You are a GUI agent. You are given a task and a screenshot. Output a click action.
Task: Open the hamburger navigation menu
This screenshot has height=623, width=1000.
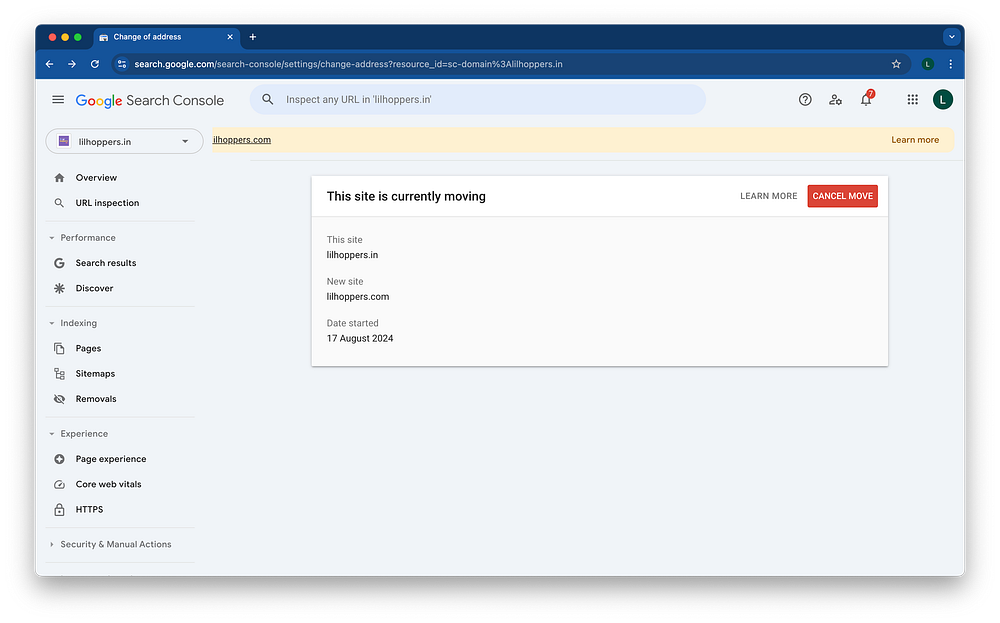pyautogui.click(x=58, y=99)
